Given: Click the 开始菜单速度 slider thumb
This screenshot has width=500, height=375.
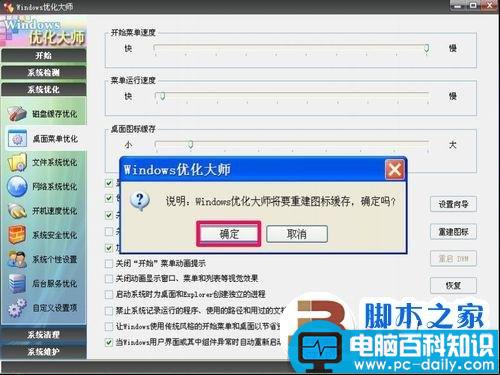Looking at the screenshot, I should pyautogui.click(x=426, y=49).
